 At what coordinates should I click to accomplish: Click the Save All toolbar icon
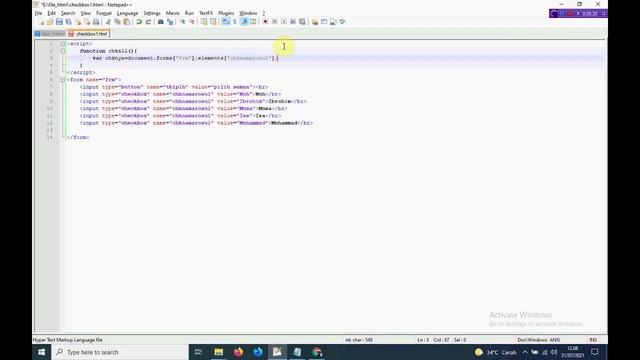(x=69, y=22)
